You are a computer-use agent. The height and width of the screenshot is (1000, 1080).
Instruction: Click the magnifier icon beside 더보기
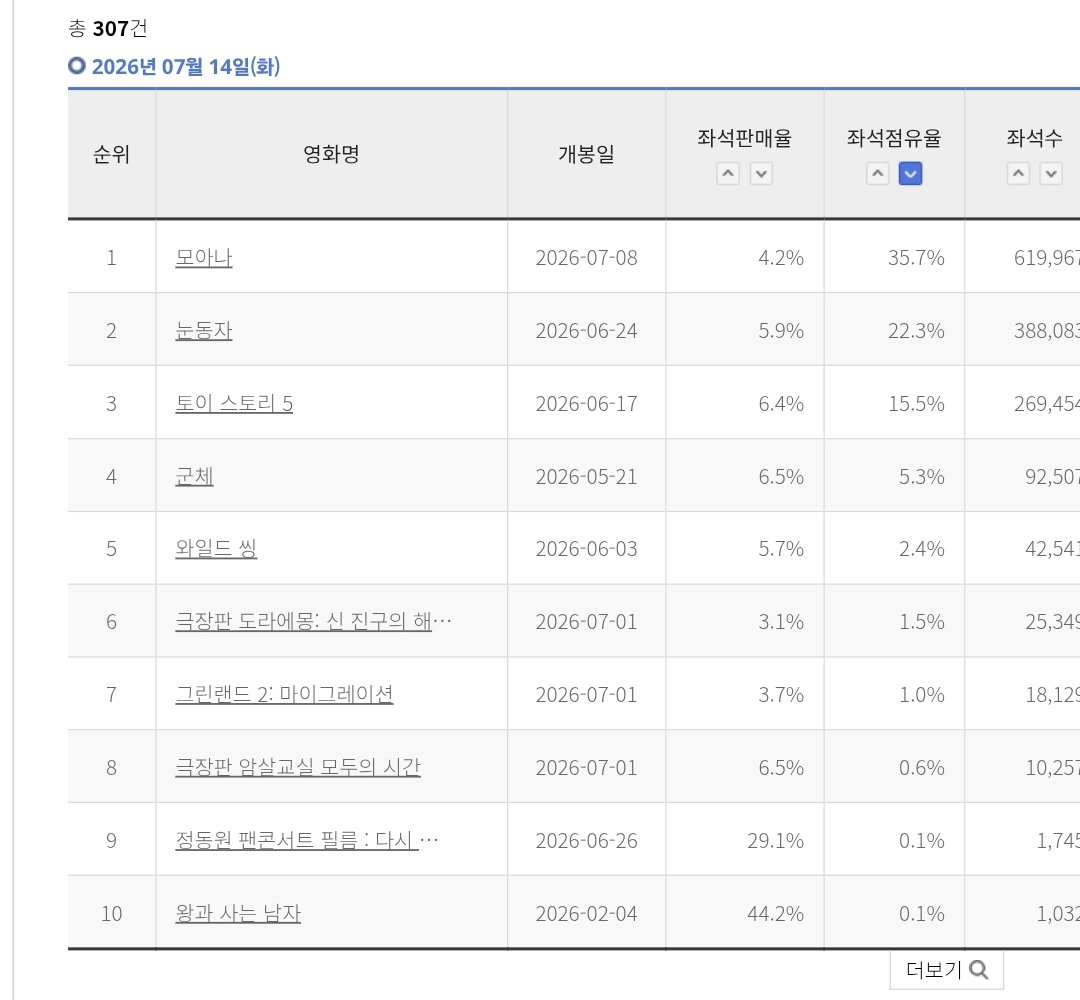click(x=979, y=970)
